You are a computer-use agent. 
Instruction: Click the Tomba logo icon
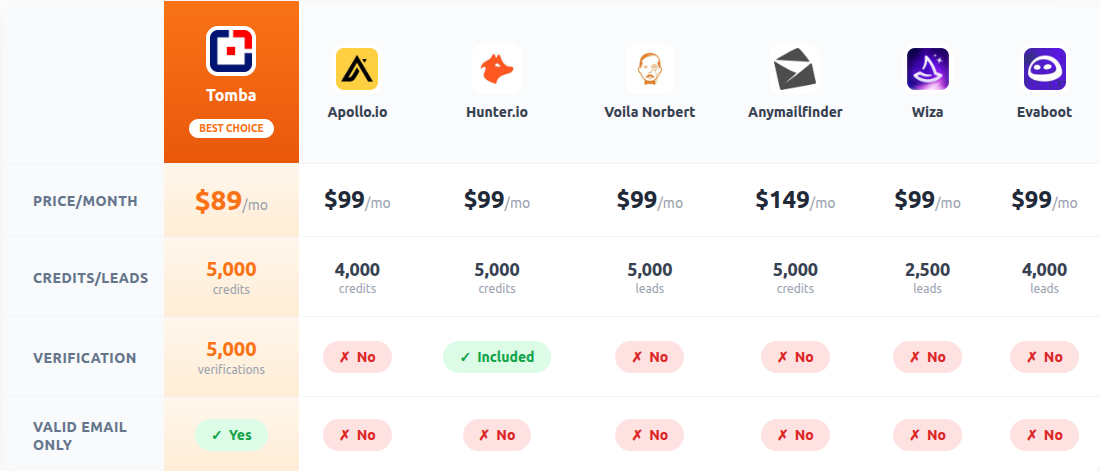(x=231, y=51)
